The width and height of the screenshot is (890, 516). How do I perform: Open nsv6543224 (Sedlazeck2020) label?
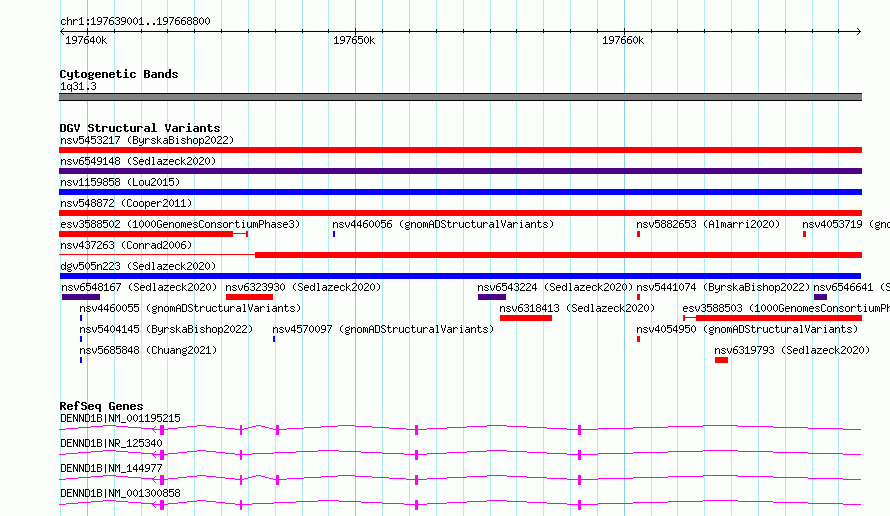point(555,287)
